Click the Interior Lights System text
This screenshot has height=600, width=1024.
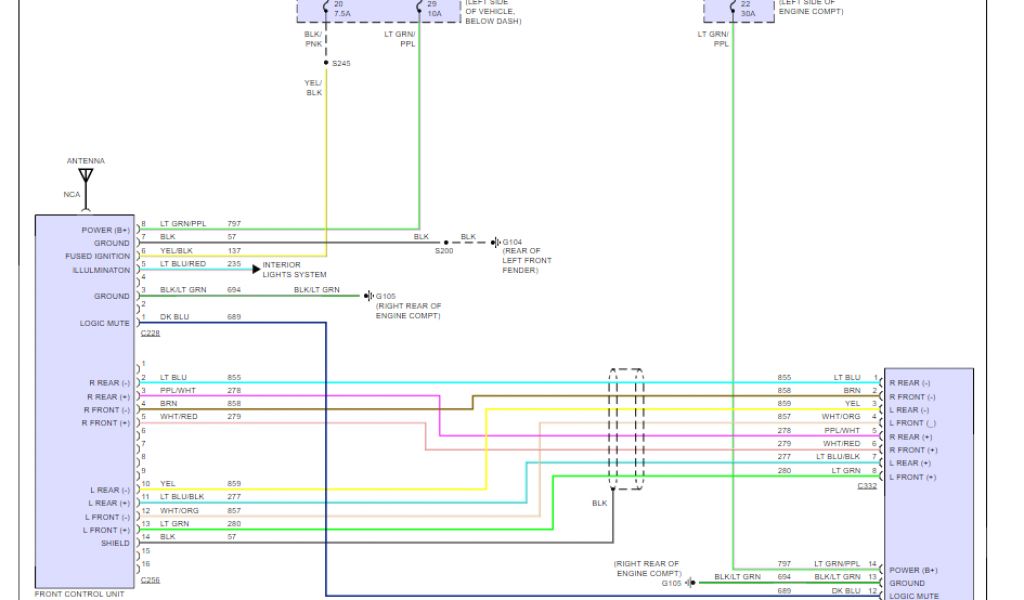click(294, 269)
